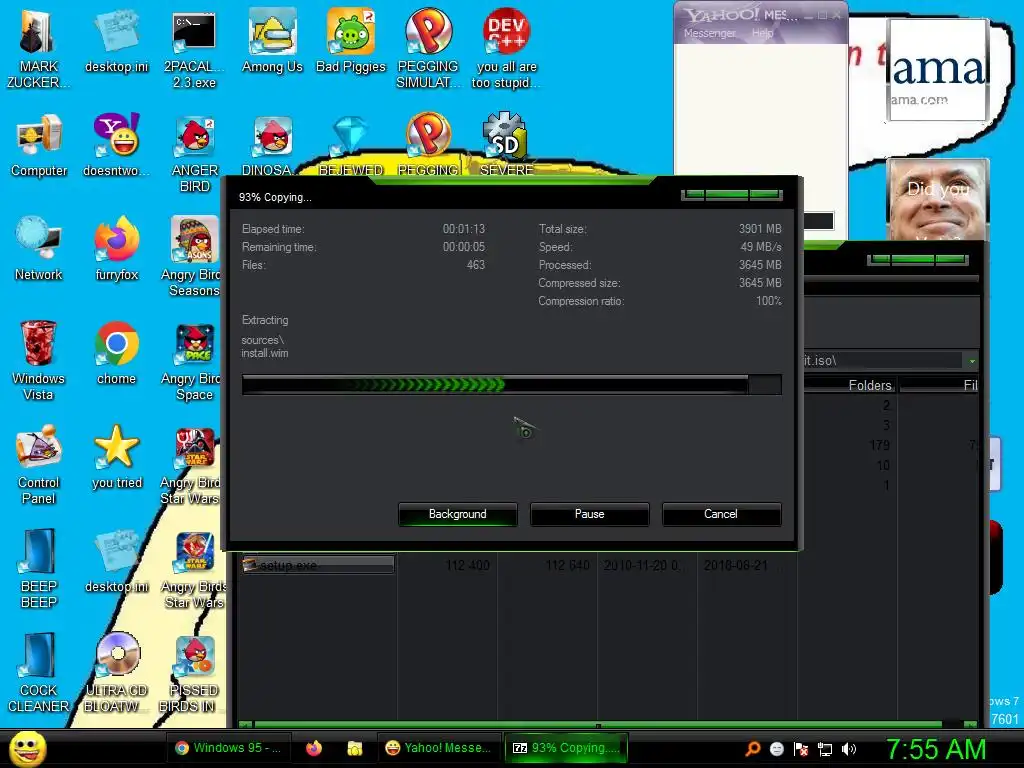Pause the copying operation
This screenshot has width=1024, height=768.
point(589,514)
